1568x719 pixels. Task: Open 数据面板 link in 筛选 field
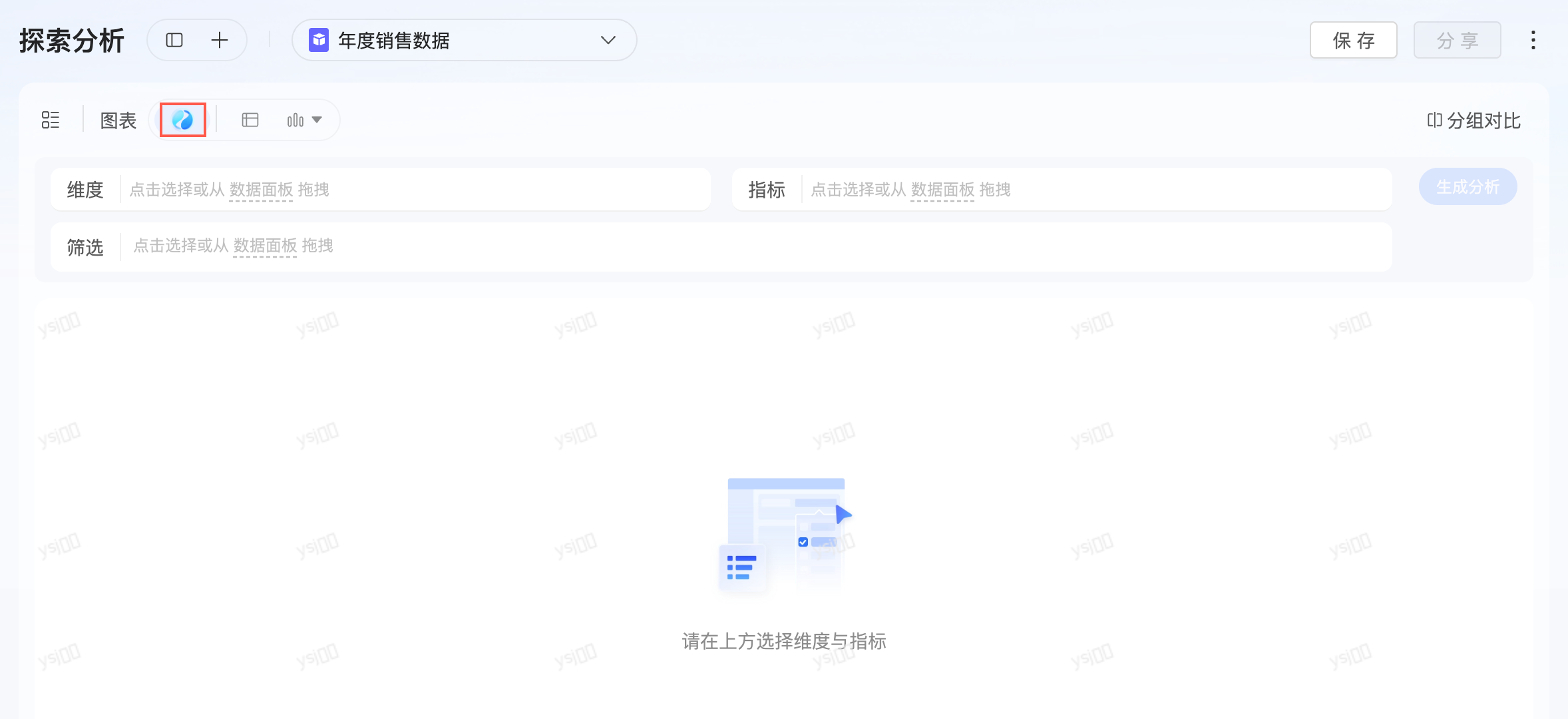265,246
